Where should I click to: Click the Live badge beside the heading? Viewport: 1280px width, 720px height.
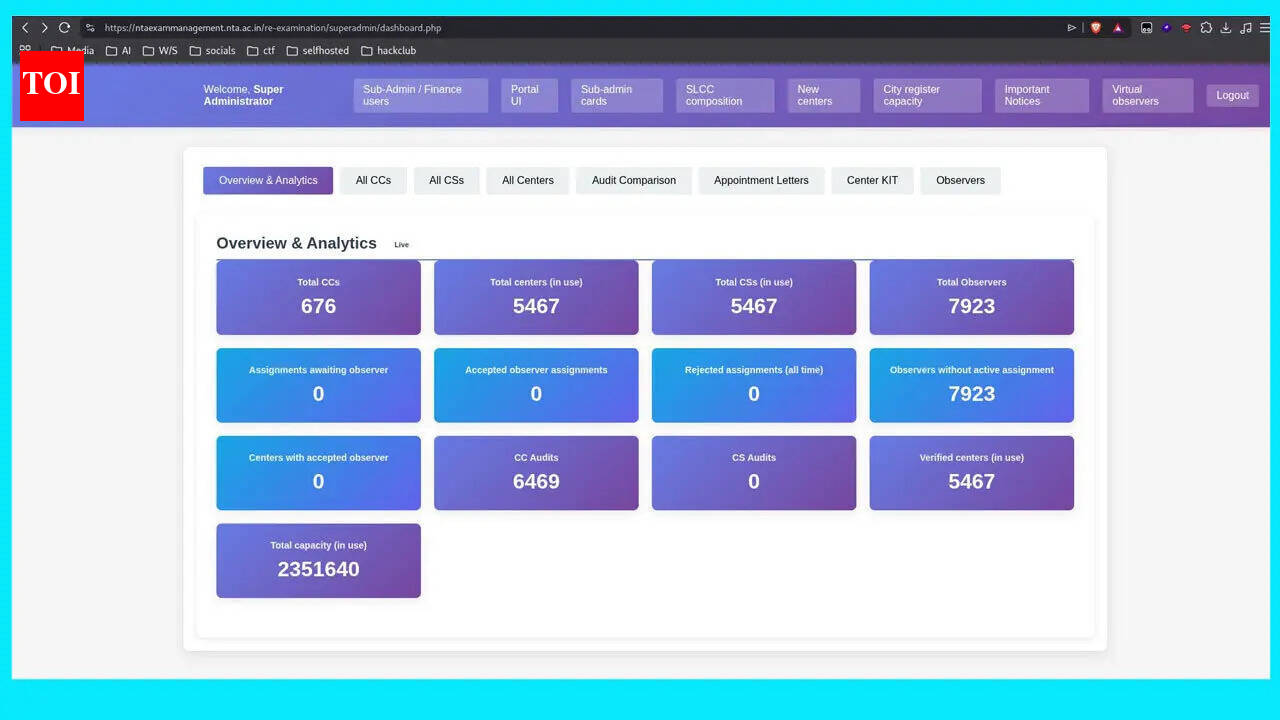[401, 245]
